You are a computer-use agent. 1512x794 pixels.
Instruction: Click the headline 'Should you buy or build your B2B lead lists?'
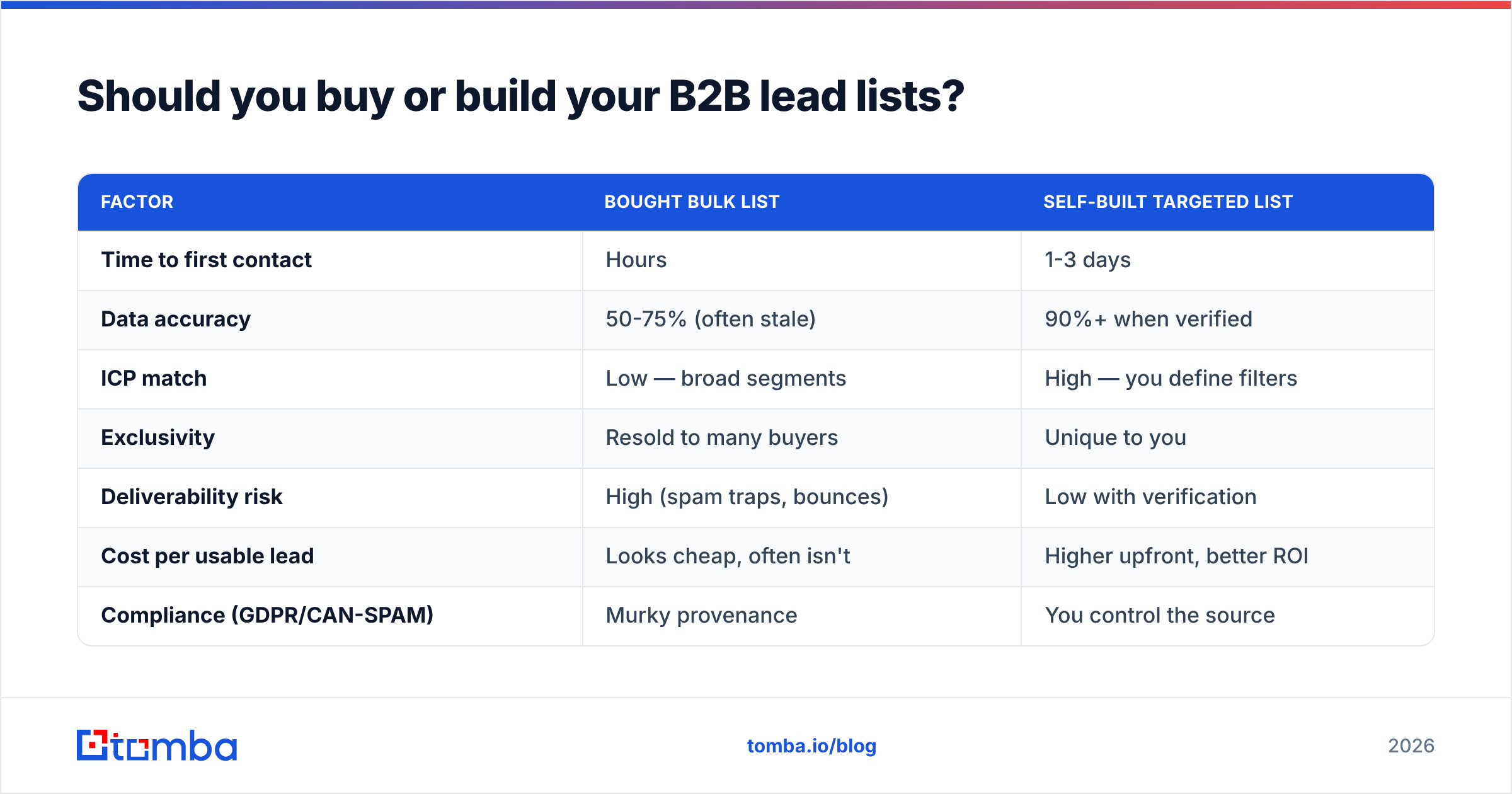tap(520, 96)
